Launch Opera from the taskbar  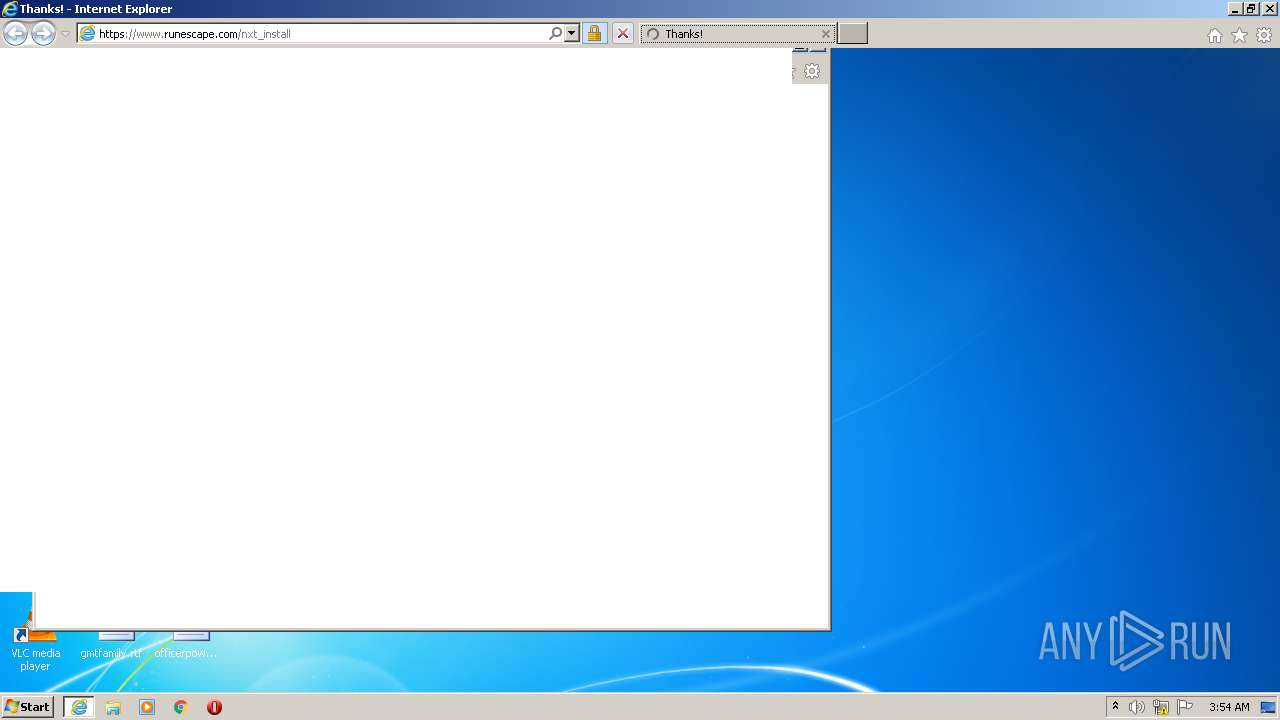click(x=214, y=707)
